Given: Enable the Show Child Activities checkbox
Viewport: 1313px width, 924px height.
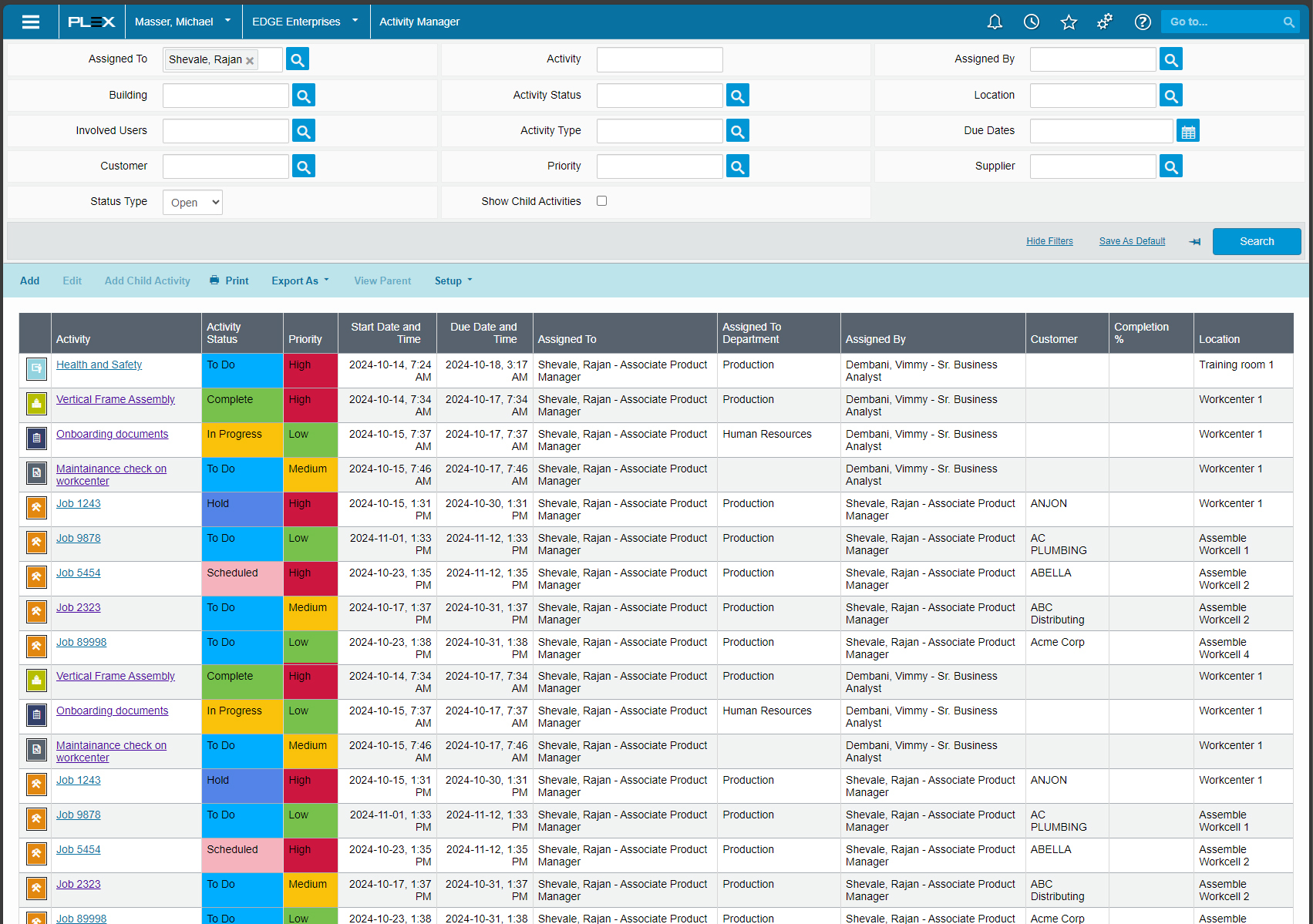Looking at the screenshot, I should click(601, 200).
